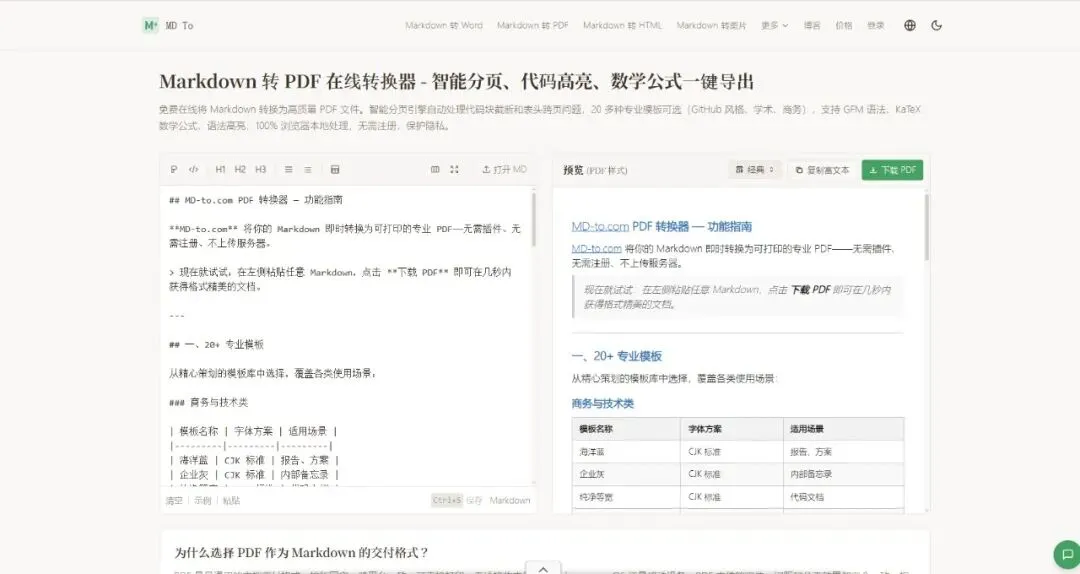Apply H1 heading in editor
Image resolution: width=1080 pixels, height=574 pixels.
(x=220, y=170)
